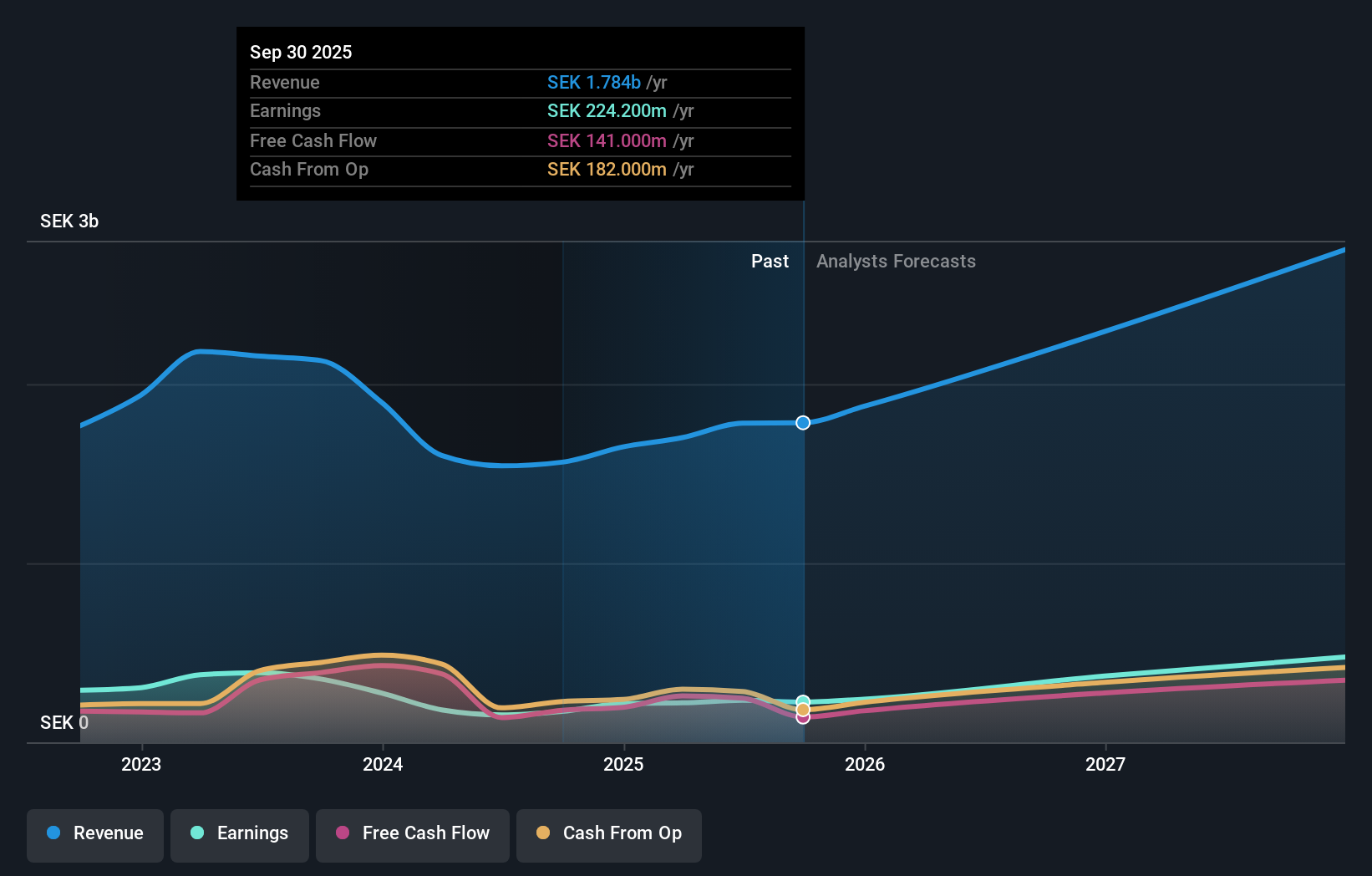Toggle Revenue visibility via legend button
1372x876 pixels.
click(94, 834)
